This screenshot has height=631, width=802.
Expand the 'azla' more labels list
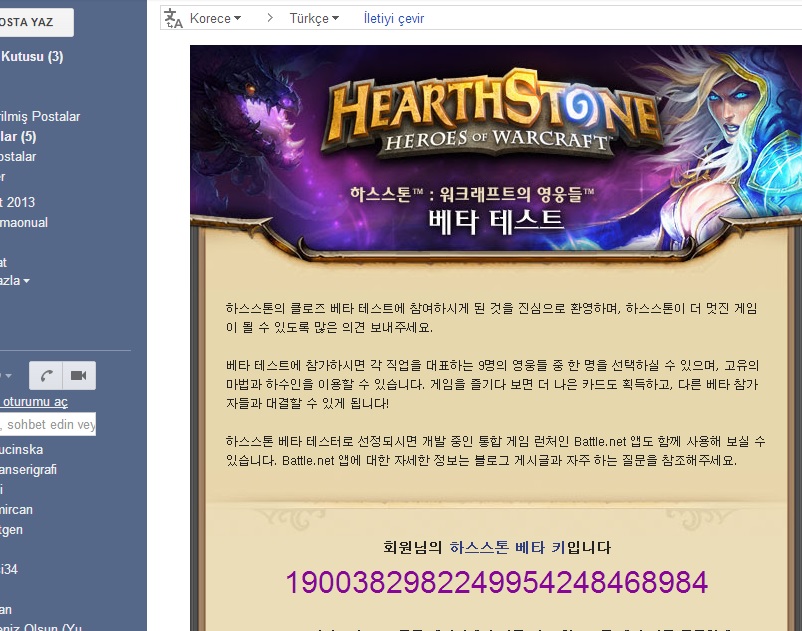[14, 281]
